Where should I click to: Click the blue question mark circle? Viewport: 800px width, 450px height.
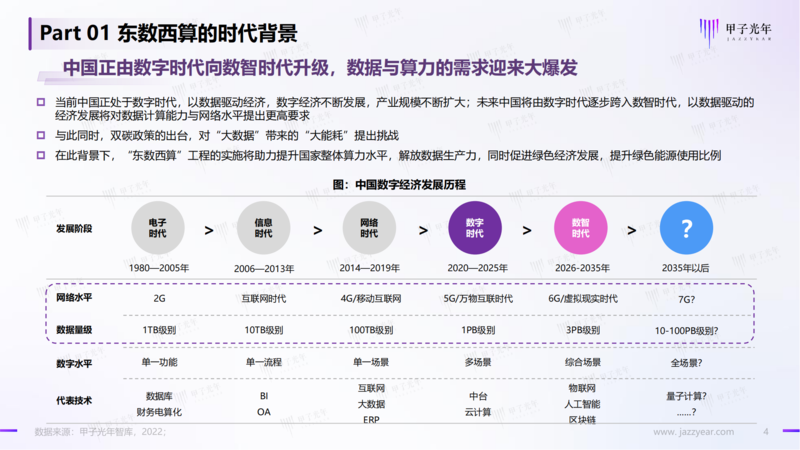click(x=687, y=229)
